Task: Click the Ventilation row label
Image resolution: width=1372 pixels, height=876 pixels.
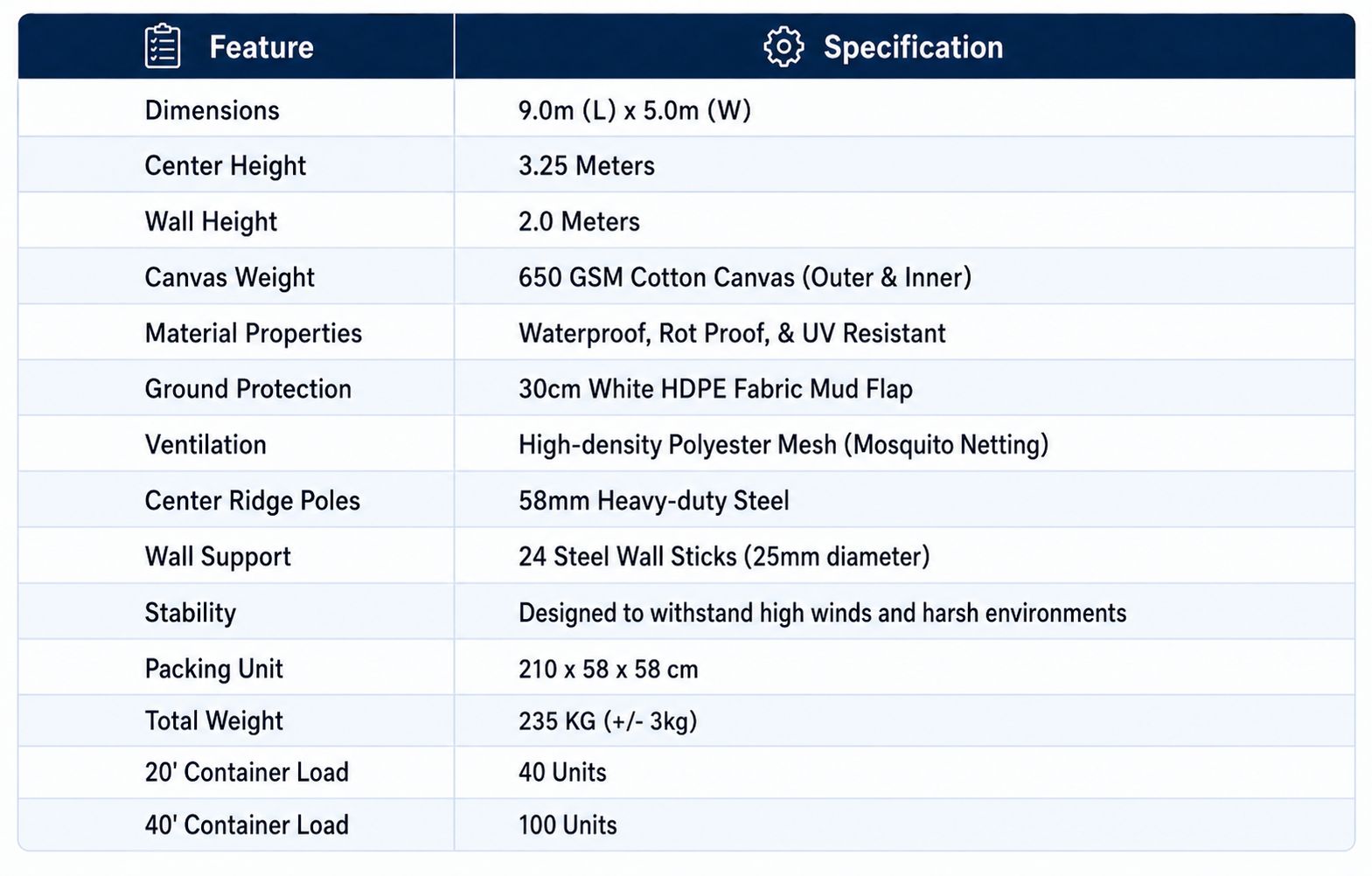Action: coord(205,445)
